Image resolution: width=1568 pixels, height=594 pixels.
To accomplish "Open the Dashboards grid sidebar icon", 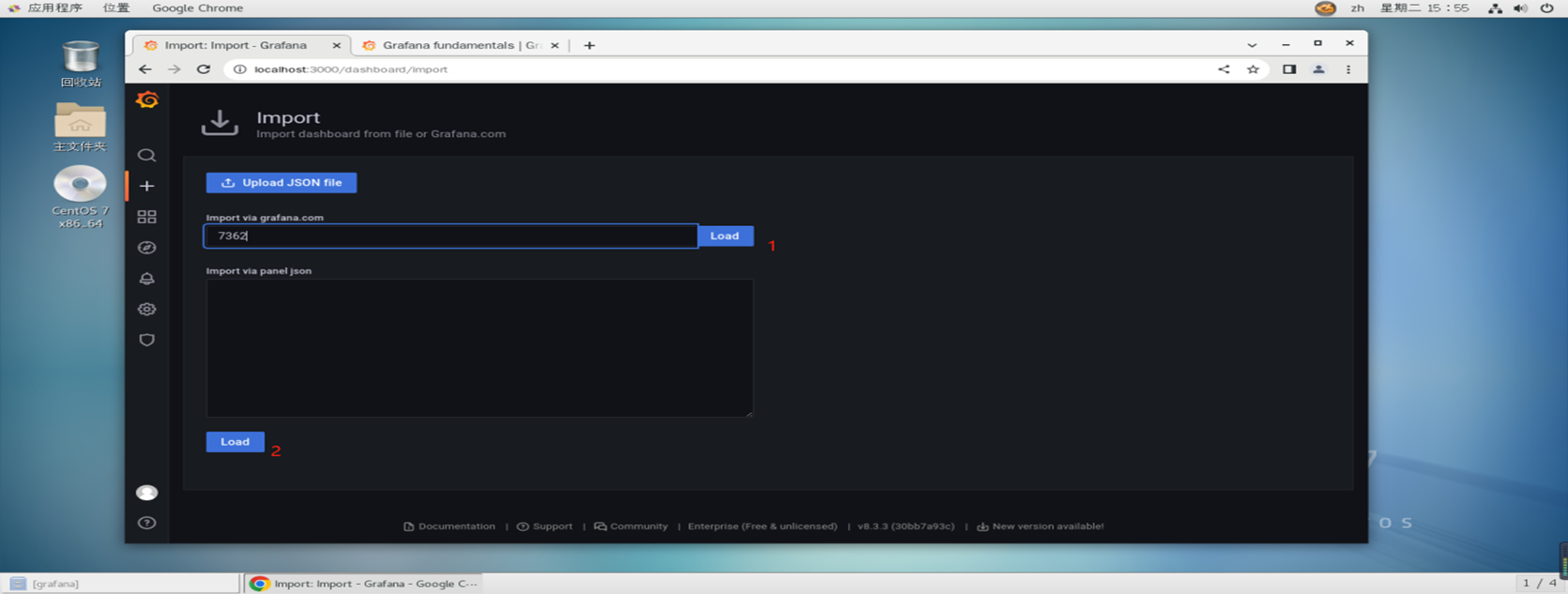I will [x=146, y=217].
